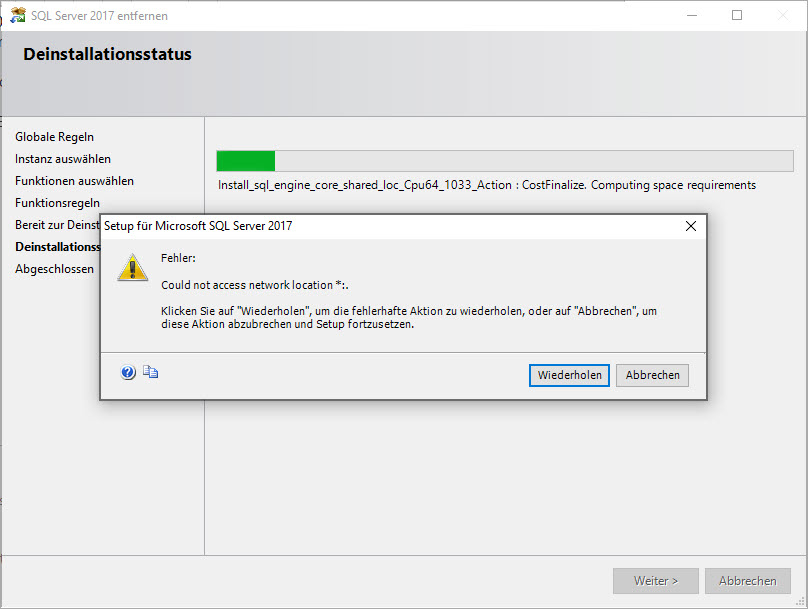808x609 pixels.
Task: Click the yellow warning triangle icon
Action: click(133, 267)
